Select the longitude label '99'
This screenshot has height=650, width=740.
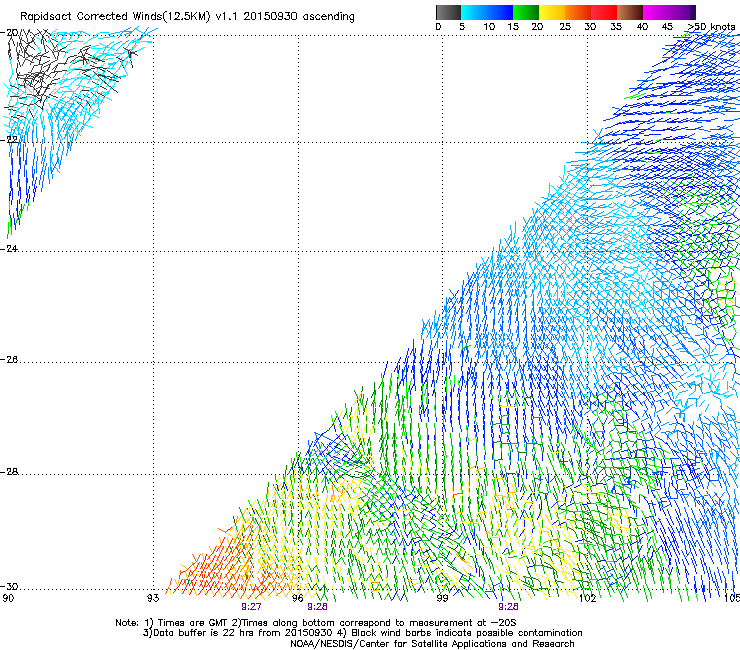click(x=442, y=599)
